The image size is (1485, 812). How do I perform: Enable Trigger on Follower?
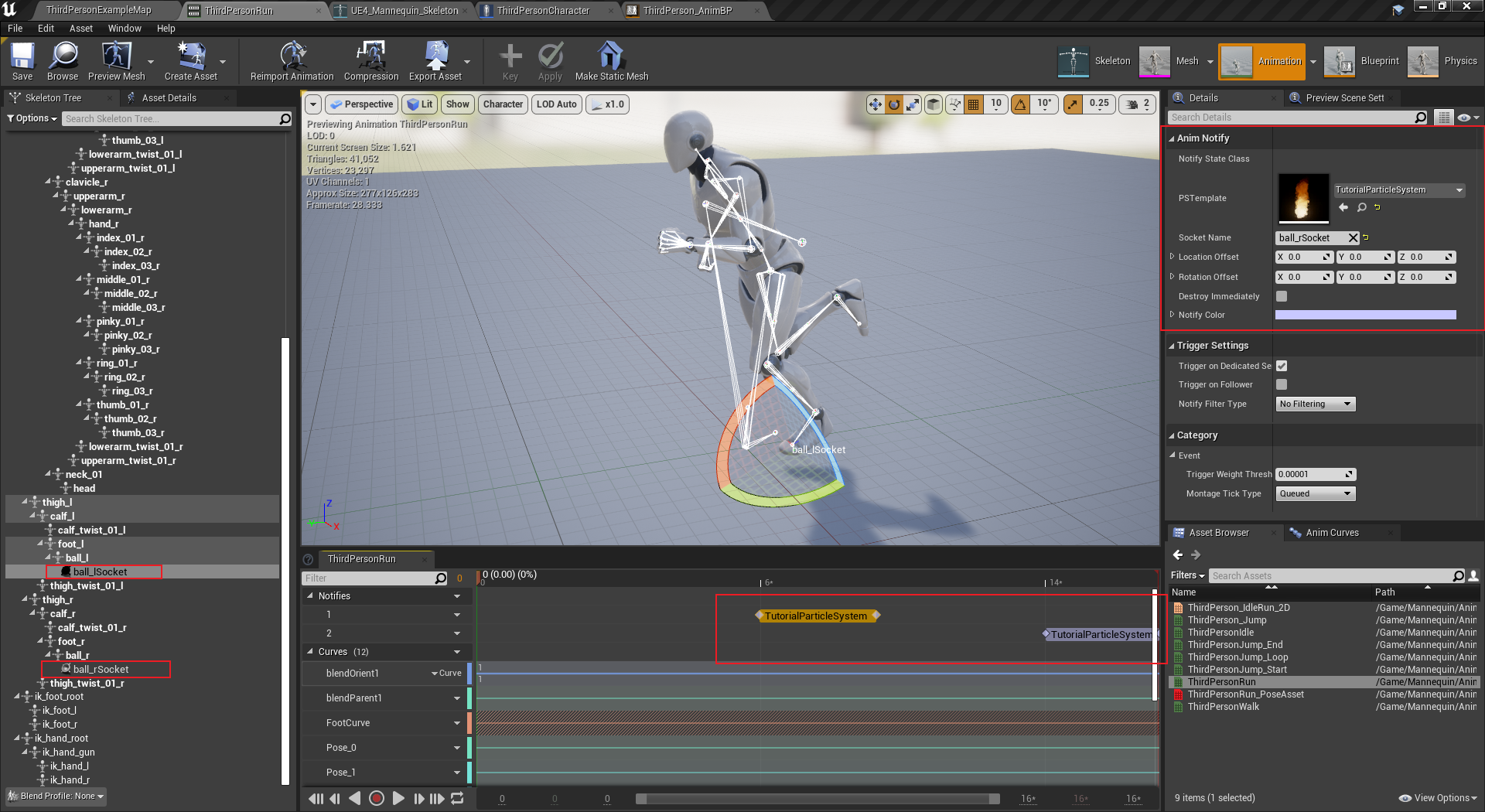tap(1282, 384)
